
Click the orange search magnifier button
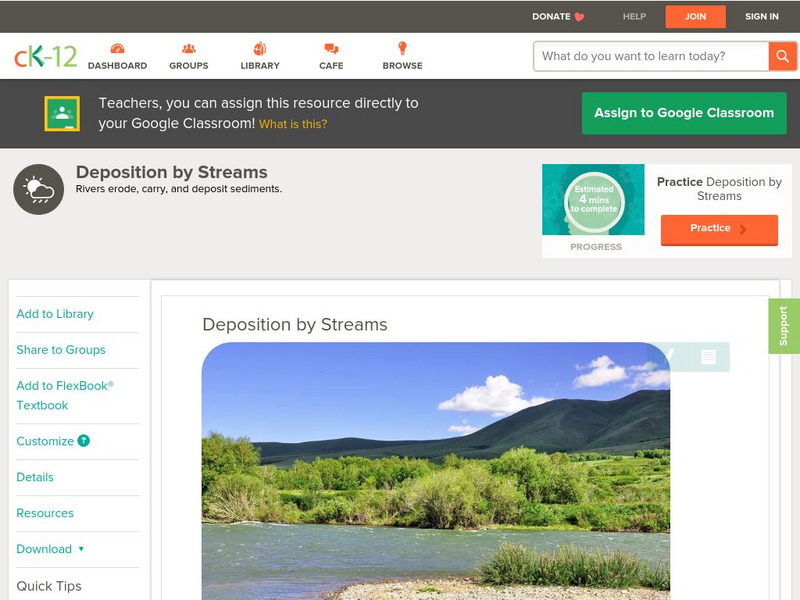[x=782, y=56]
